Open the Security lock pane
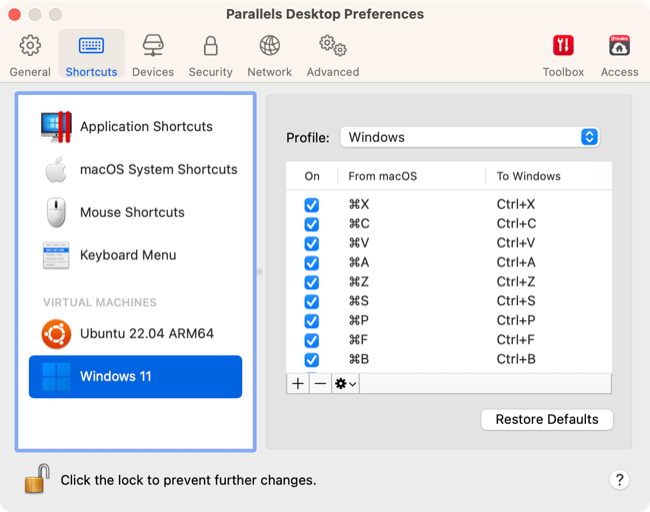The height and width of the screenshot is (512, 650). 211,55
